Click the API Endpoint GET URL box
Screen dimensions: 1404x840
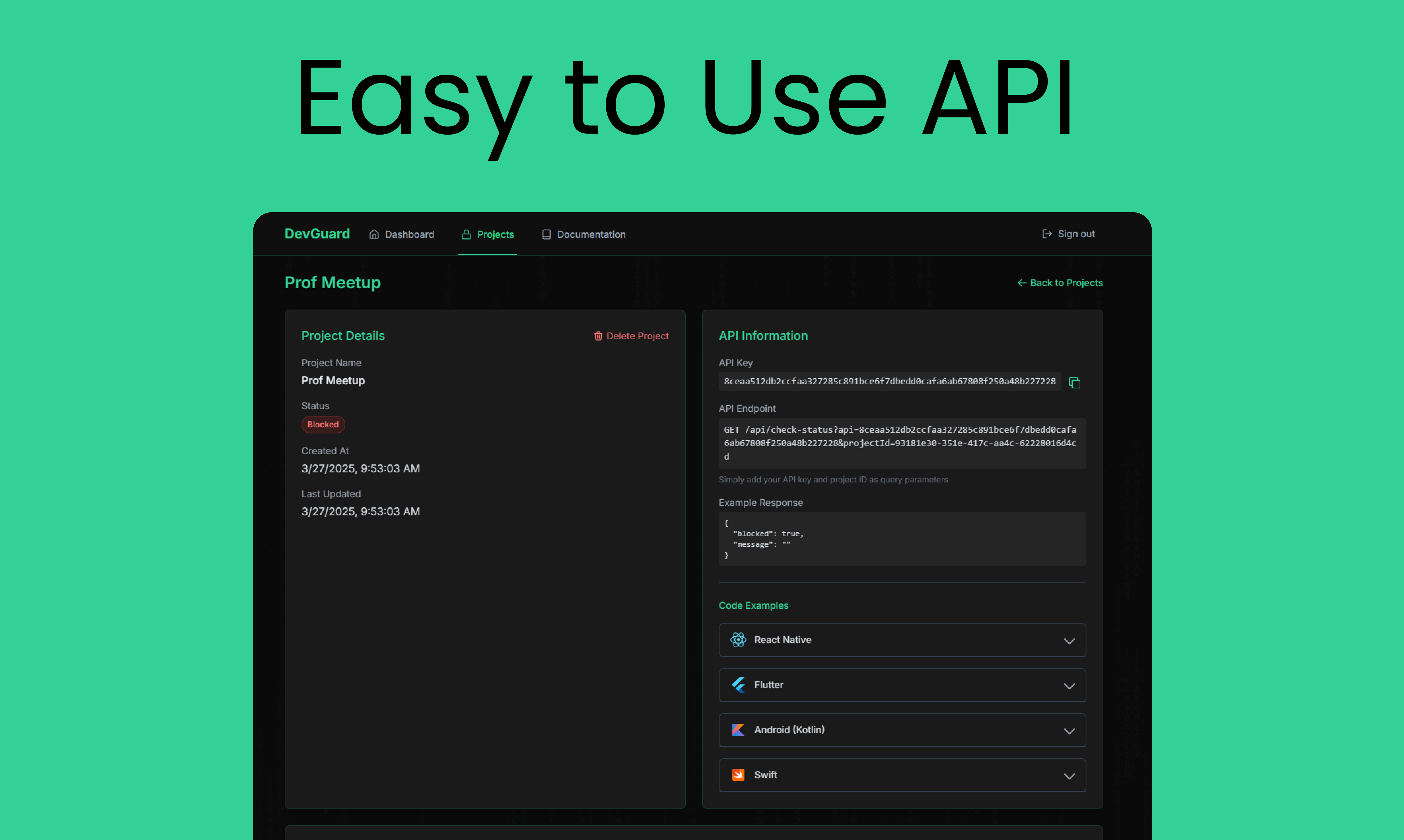point(902,443)
